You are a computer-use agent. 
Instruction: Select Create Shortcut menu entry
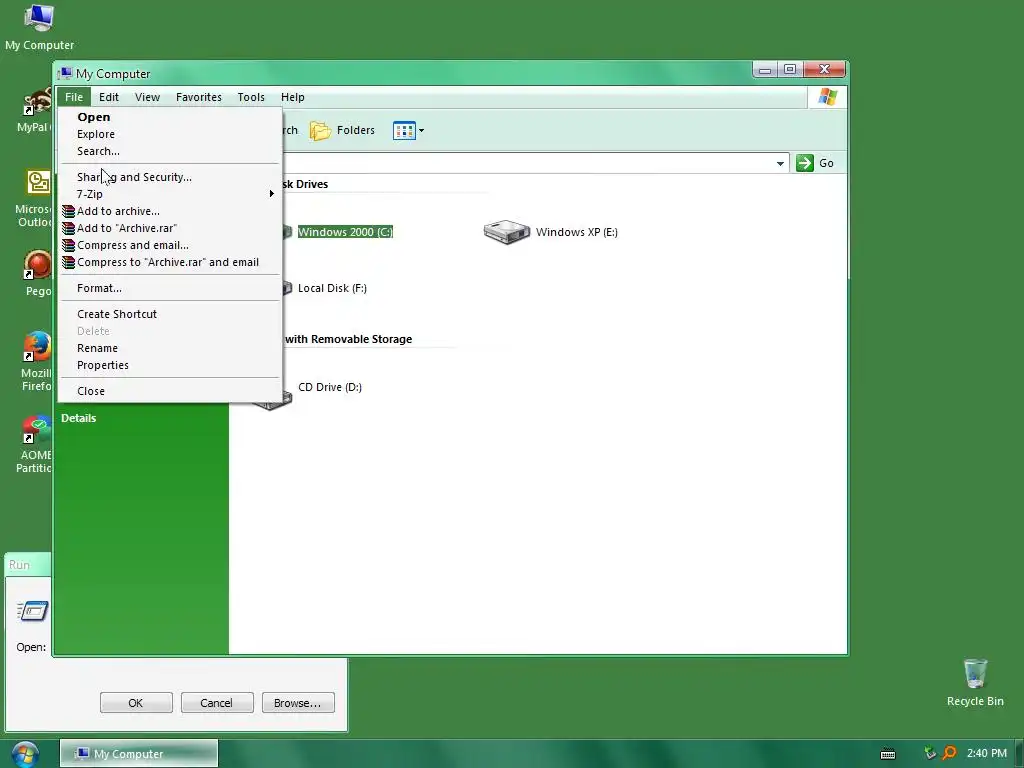coord(170,314)
